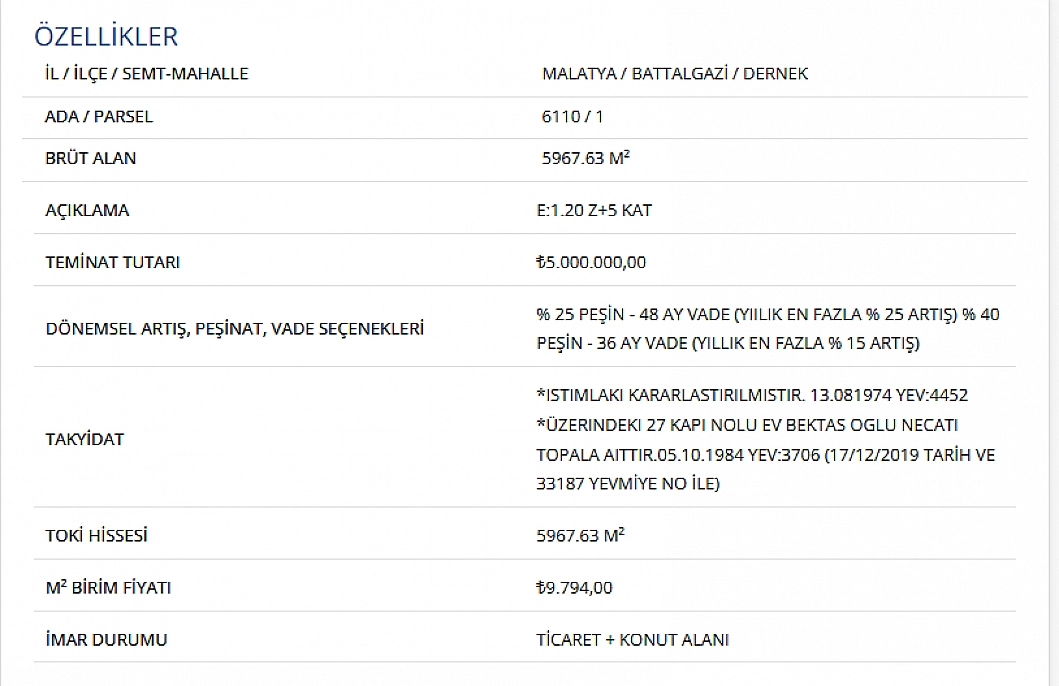
Task: Select the 6110 / 1 parcel value
Action: click(572, 117)
